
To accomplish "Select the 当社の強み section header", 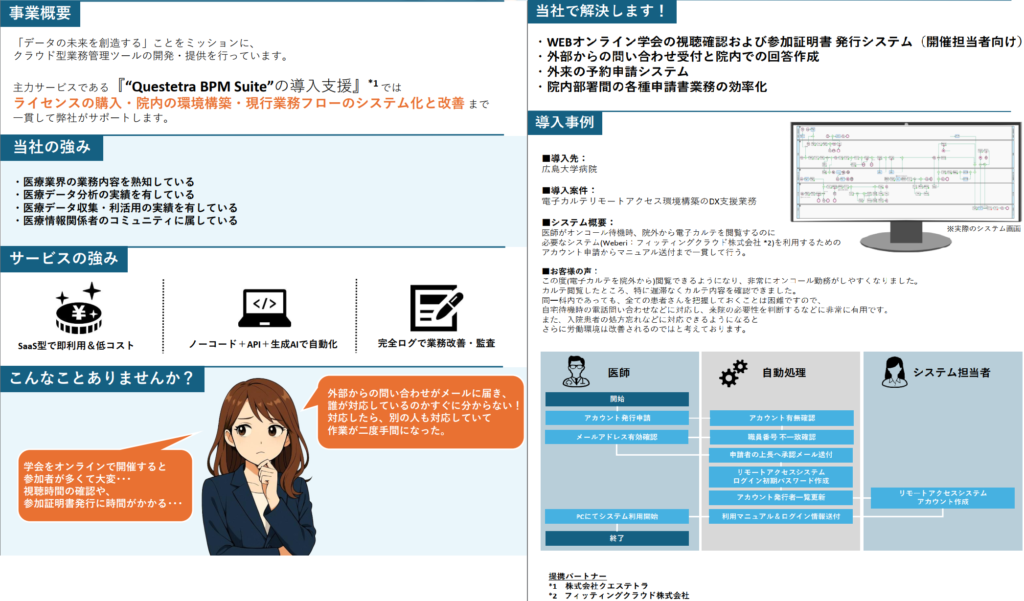I will coord(51,147).
